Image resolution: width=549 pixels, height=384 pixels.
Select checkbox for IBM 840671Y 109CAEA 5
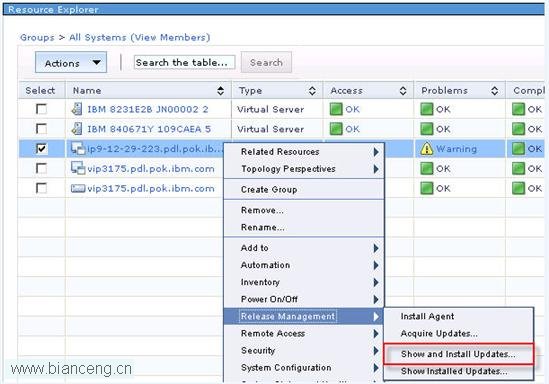point(41,129)
